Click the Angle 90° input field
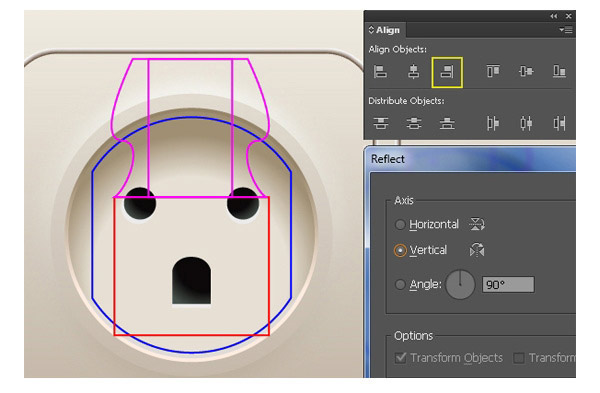600x393 pixels. click(508, 285)
